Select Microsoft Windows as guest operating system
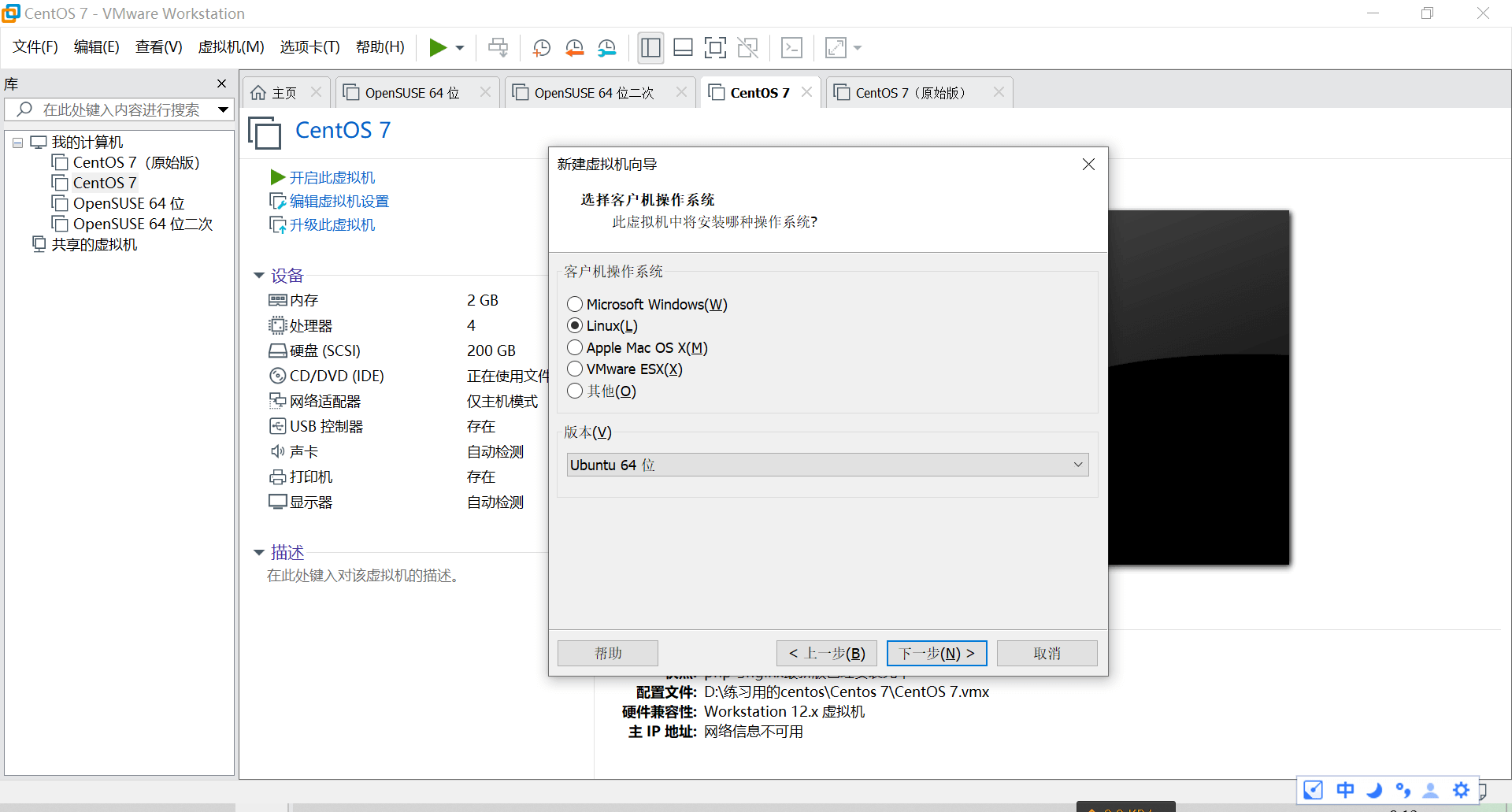The height and width of the screenshot is (812, 1512). [x=574, y=304]
